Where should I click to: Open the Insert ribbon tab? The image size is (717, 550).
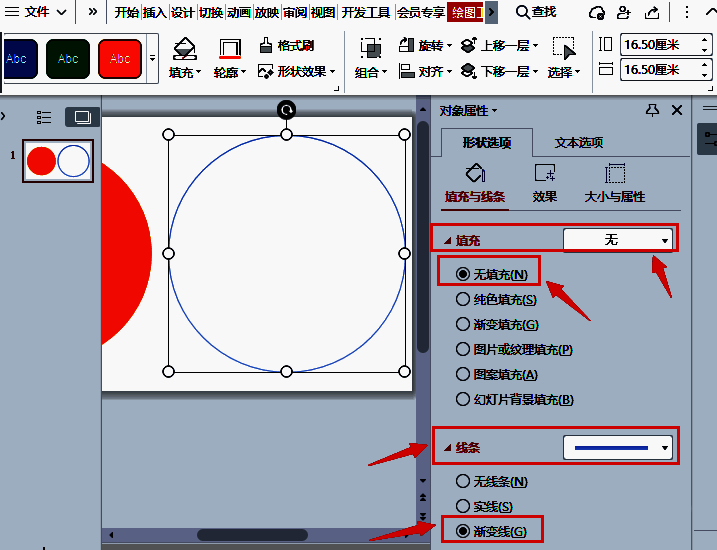pos(154,12)
